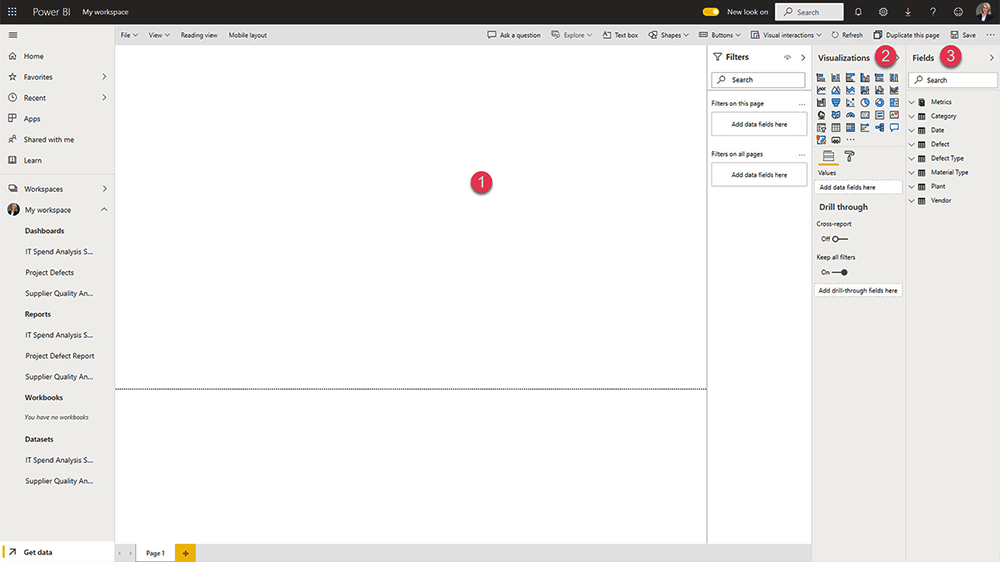
Task: Select the Format paint roller icon
Action: tap(850, 156)
